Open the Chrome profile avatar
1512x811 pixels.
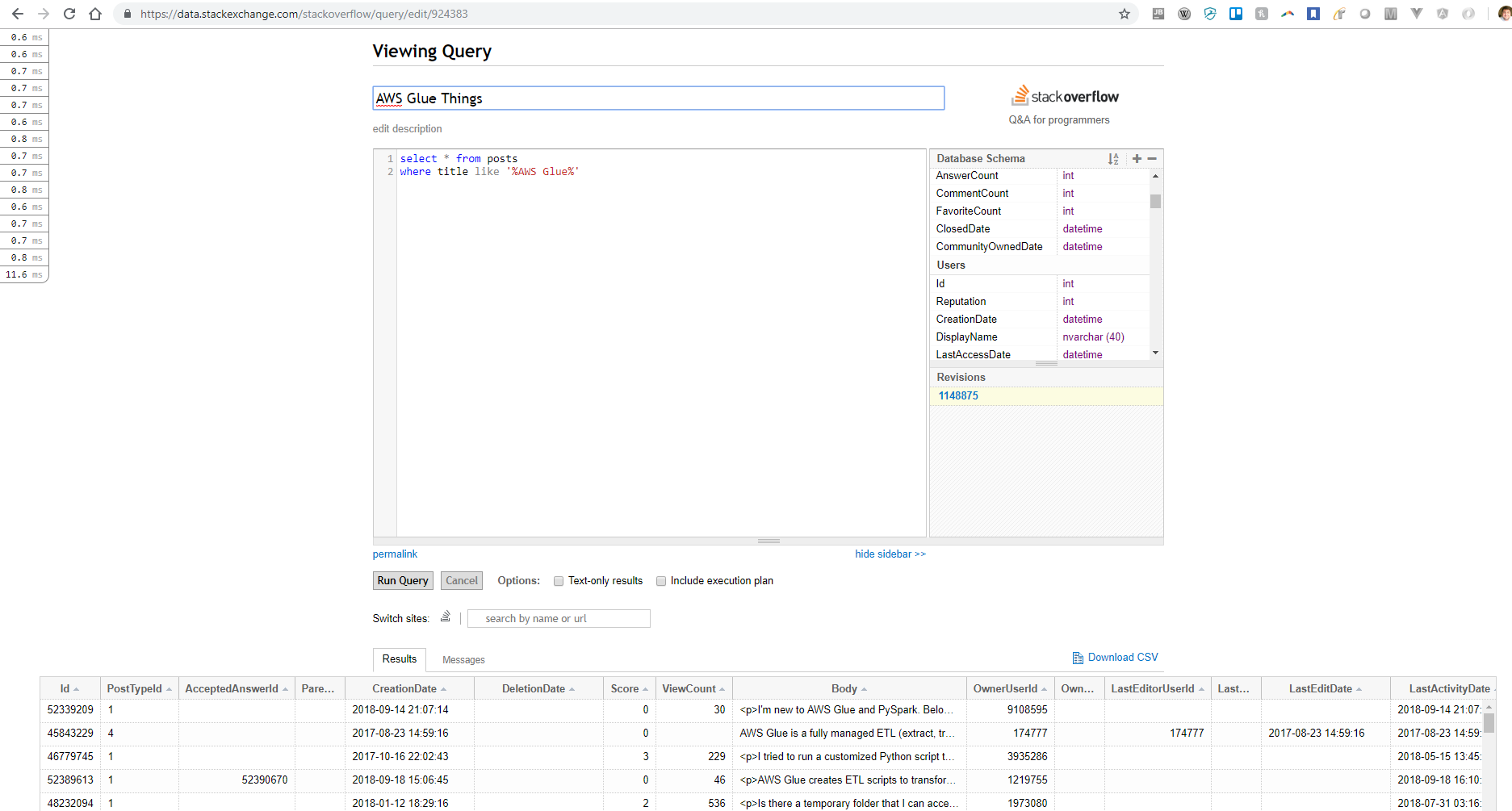(x=1505, y=14)
